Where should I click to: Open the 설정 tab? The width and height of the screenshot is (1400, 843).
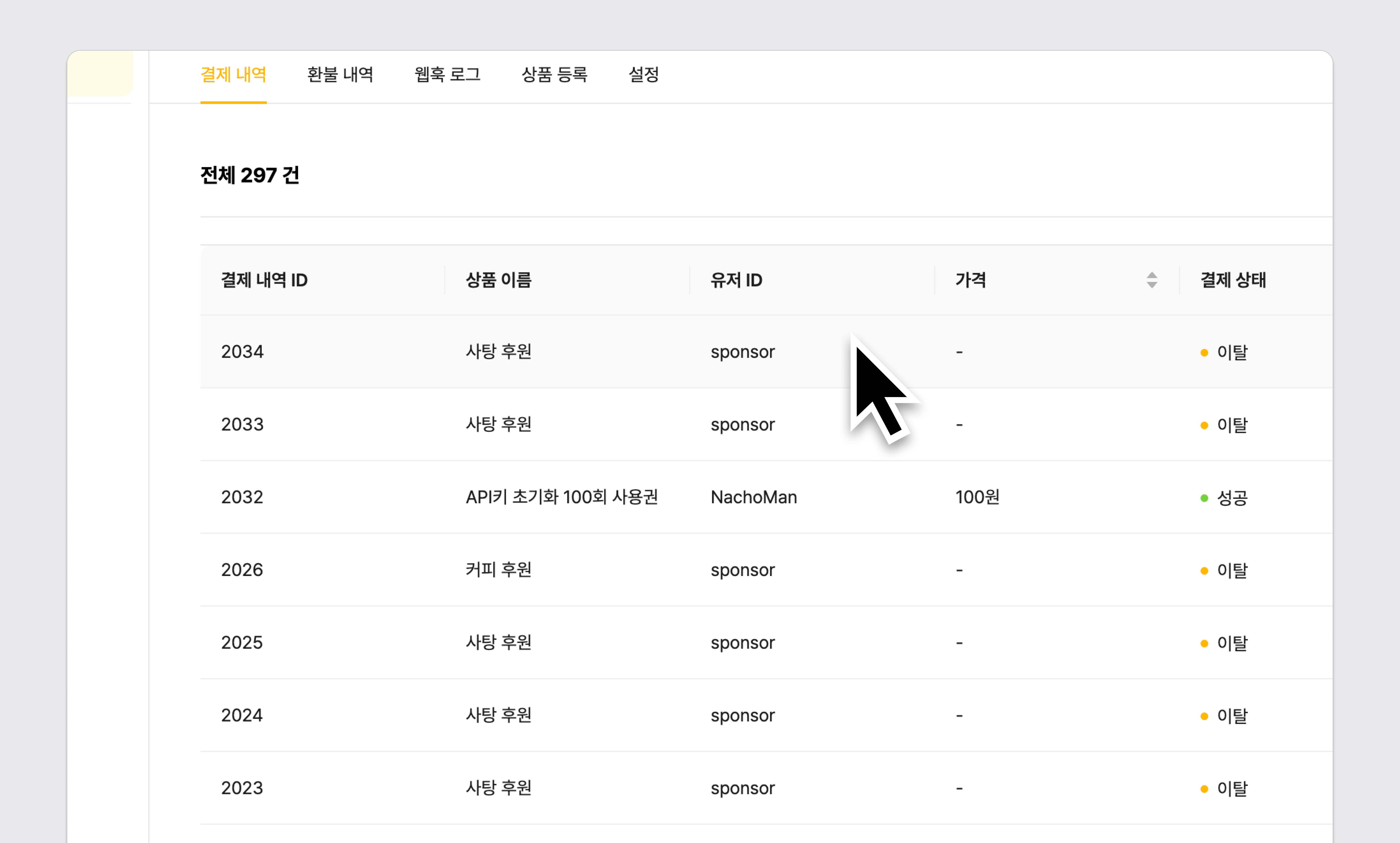(x=643, y=74)
